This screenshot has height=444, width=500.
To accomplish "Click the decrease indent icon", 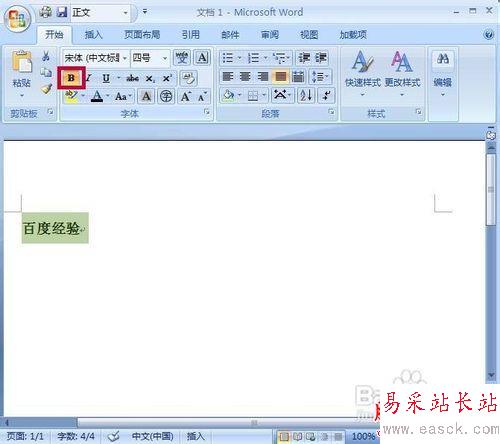I will (x=303, y=58).
